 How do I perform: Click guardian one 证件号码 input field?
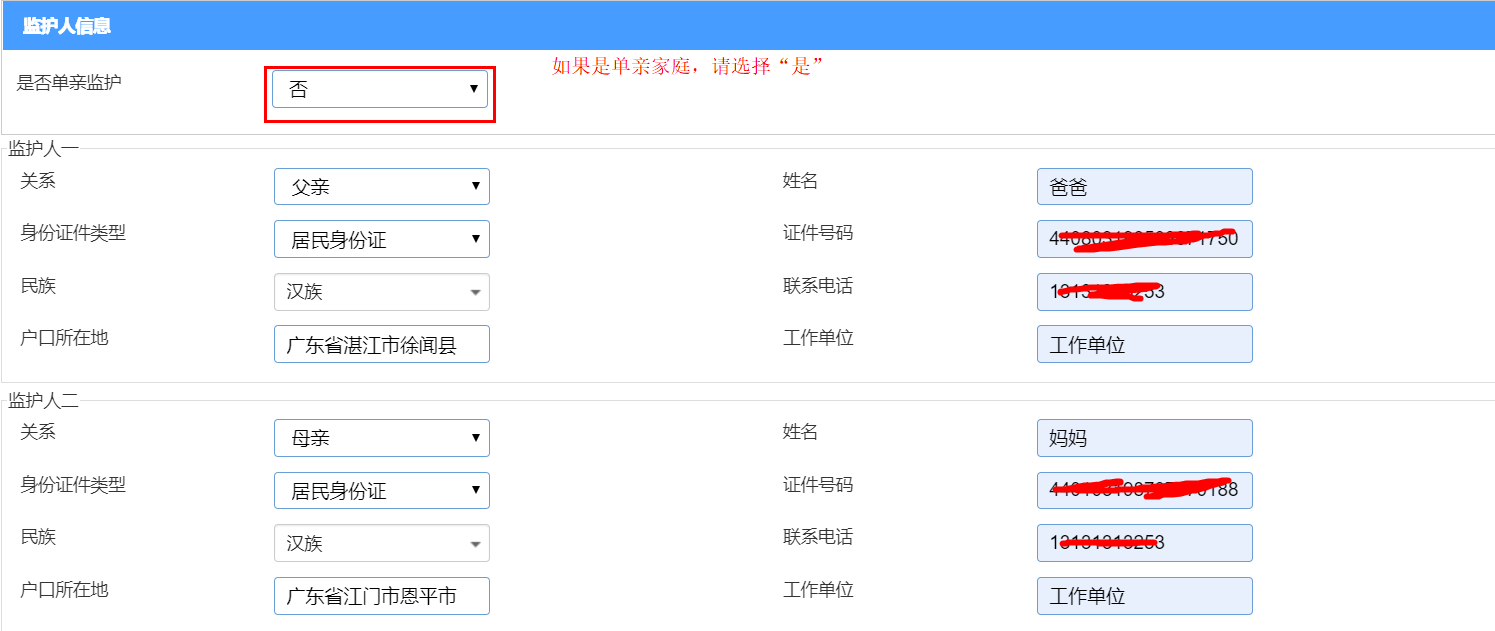click(x=1144, y=239)
